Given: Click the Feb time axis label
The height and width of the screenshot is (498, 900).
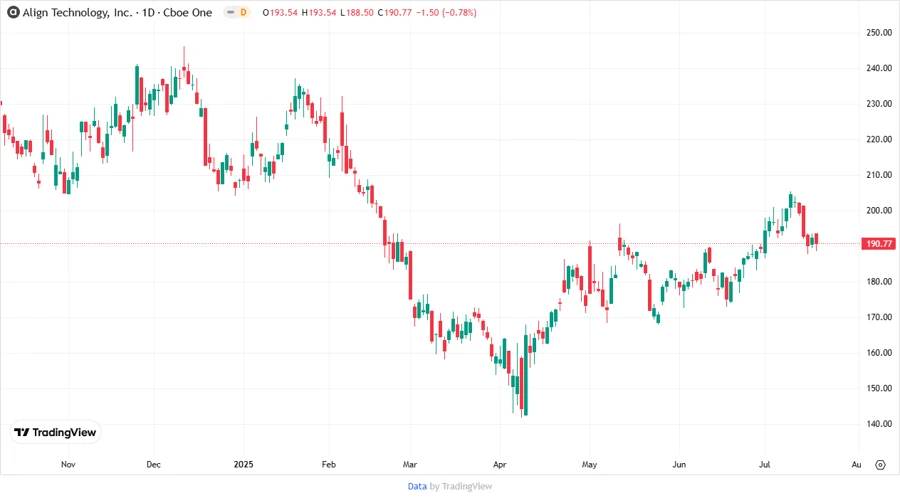Looking at the screenshot, I should pos(329,464).
